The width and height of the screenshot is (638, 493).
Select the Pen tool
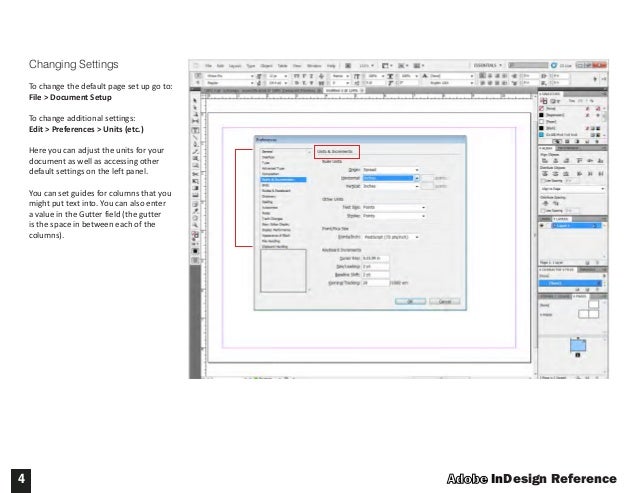click(195, 144)
